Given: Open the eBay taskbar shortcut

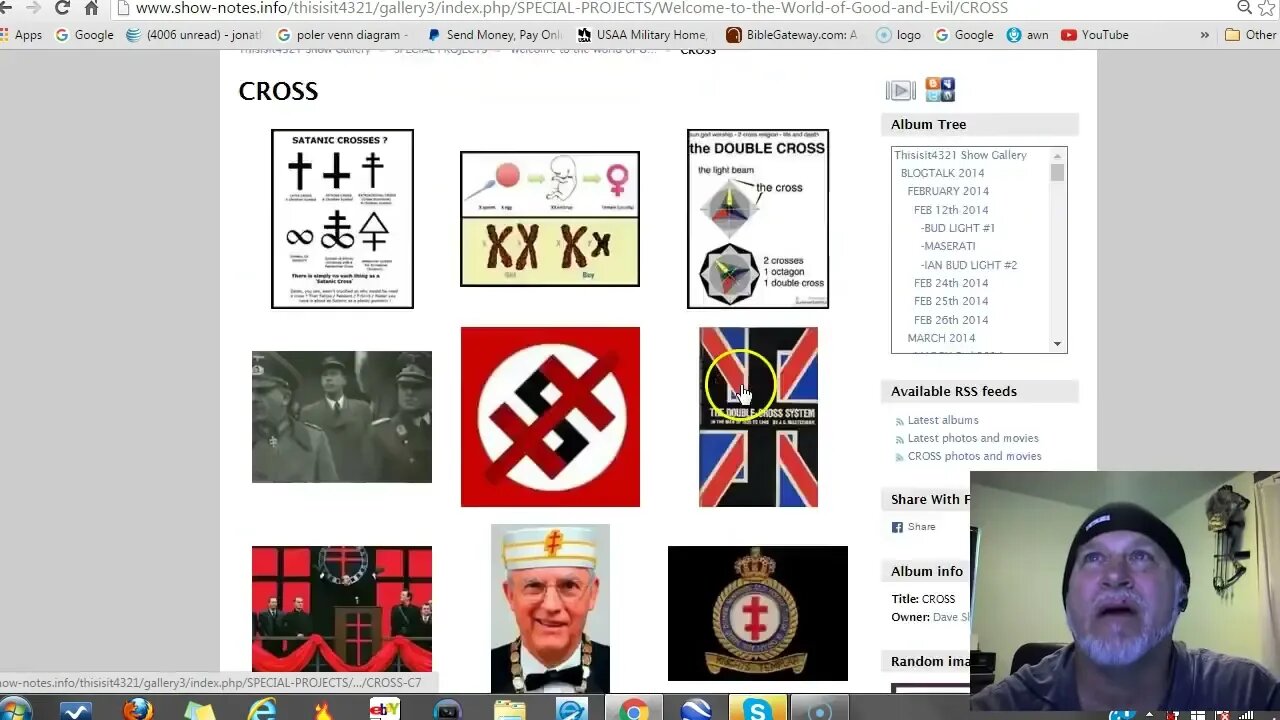Looking at the screenshot, I should click(x=385, y=711).
